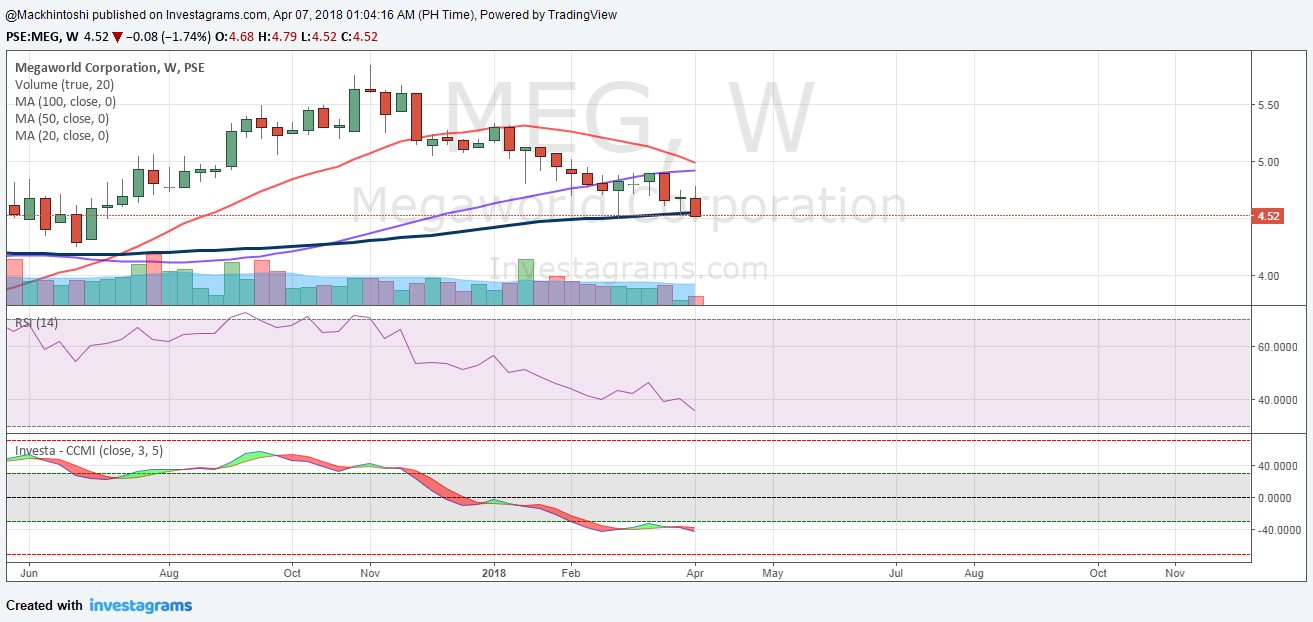Click the 2018 label on the time axis
The height and width of the screenshot is (622, 1313).
click(x=494, y=574)
